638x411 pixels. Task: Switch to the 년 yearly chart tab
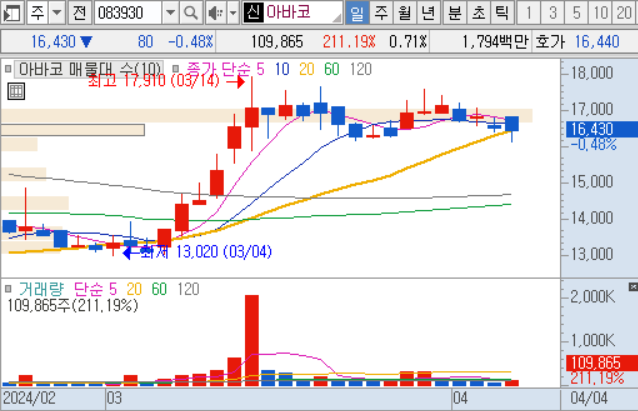point(428,13)
